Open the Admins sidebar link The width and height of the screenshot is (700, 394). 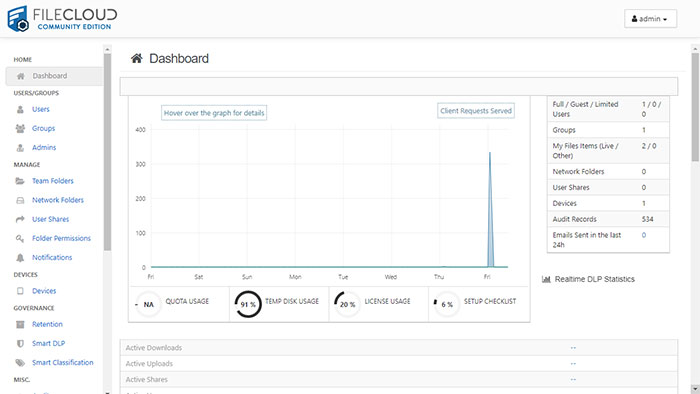tap(44, 147)
